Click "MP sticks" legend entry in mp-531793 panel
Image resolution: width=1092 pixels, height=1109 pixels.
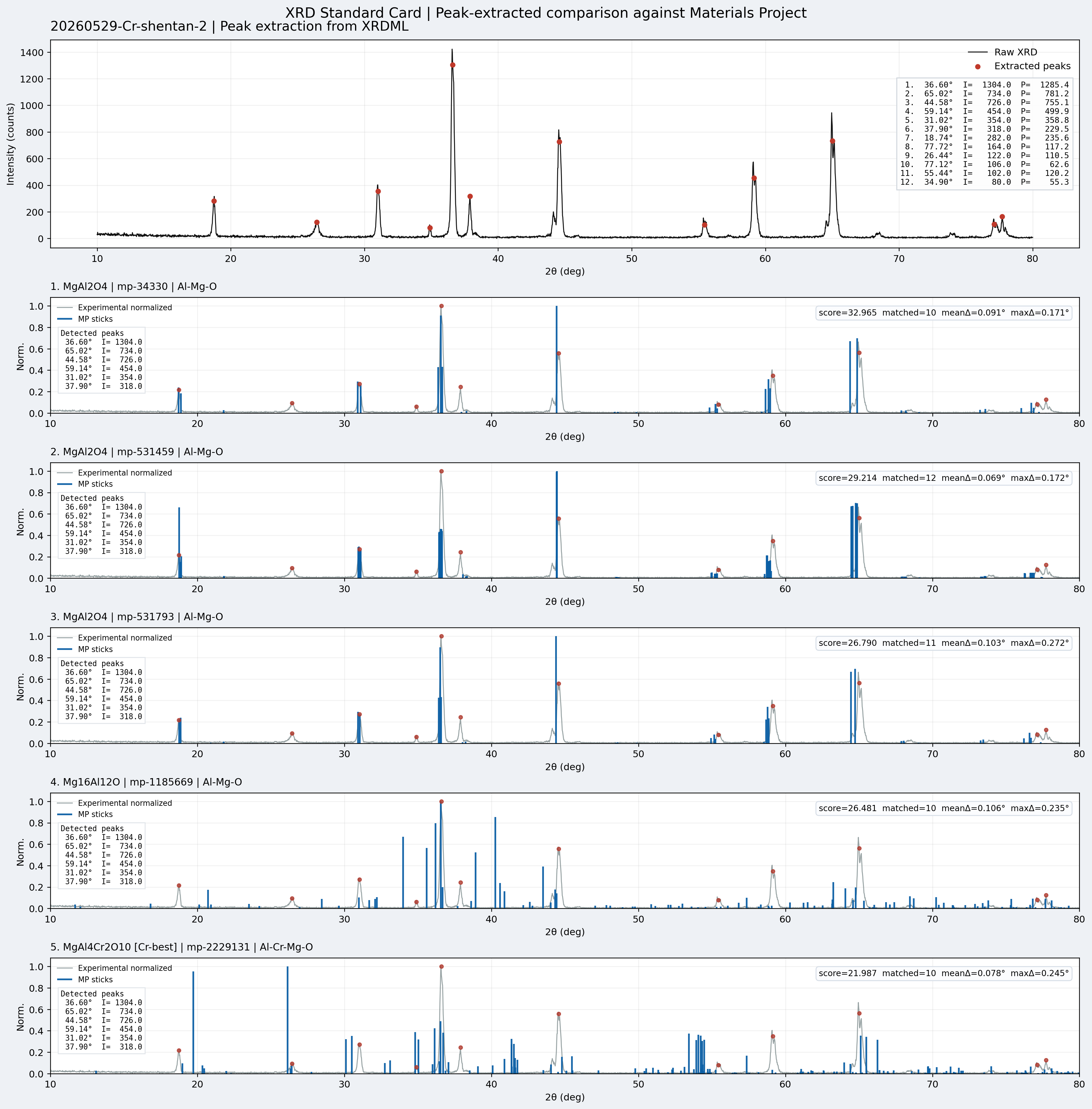(85, 650)
